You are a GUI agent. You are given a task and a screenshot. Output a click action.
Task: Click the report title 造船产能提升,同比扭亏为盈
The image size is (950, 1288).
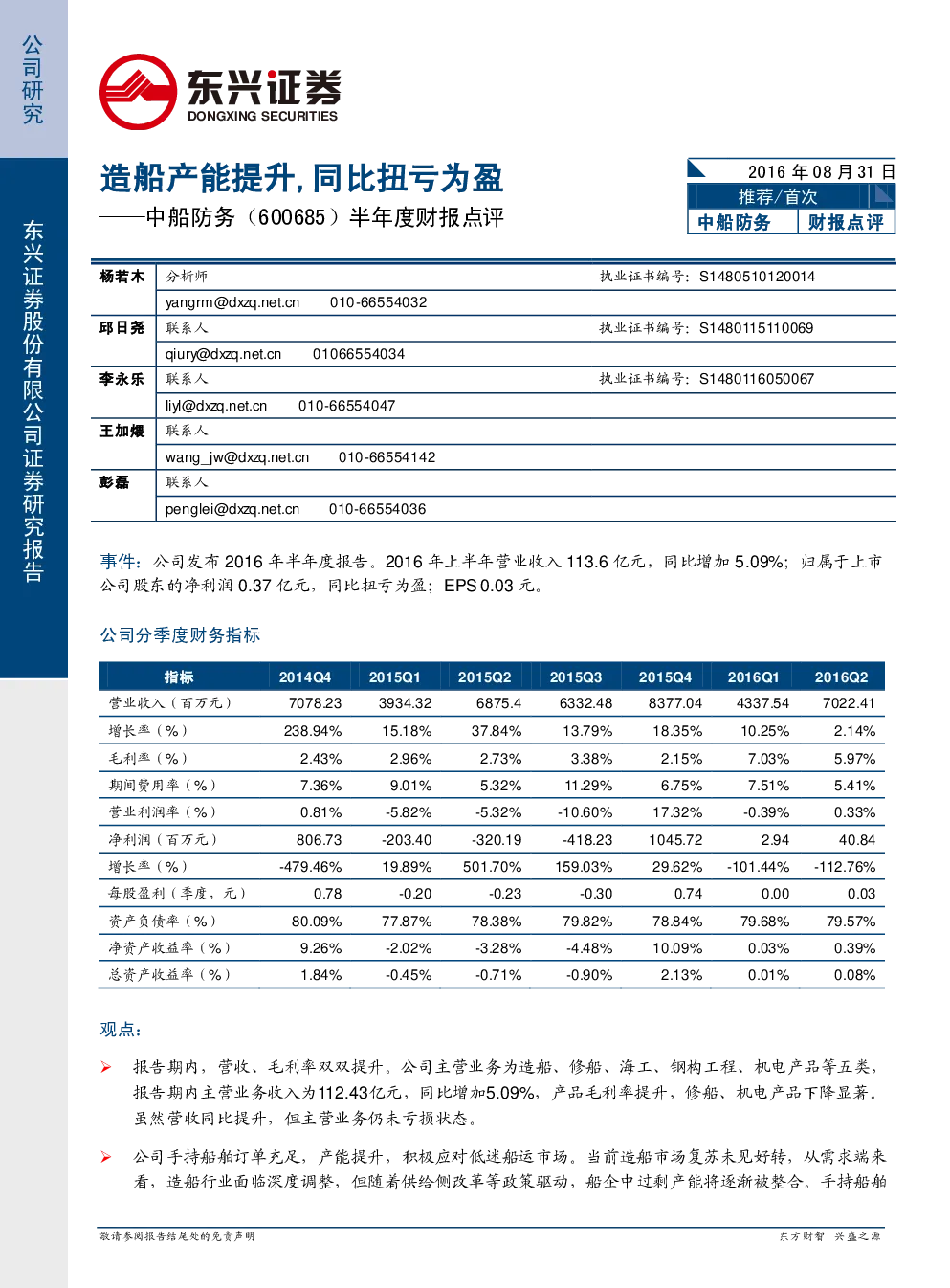click(301, 178)
